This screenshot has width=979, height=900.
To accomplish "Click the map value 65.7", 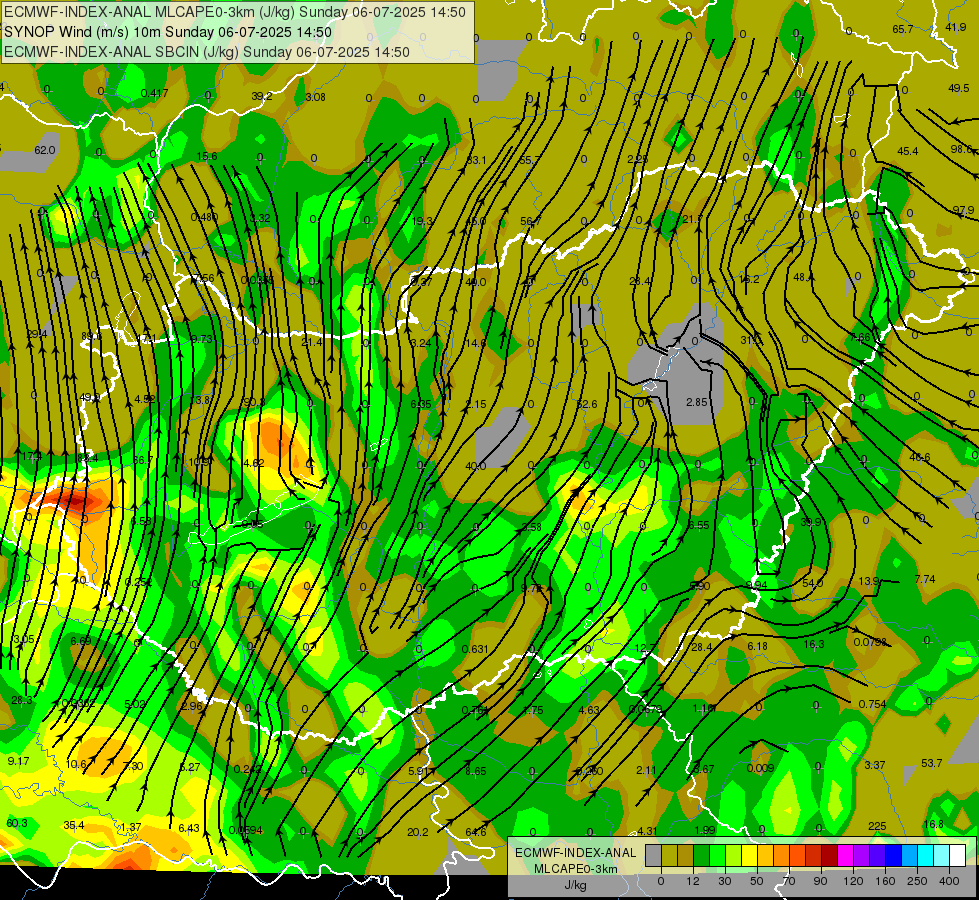I will [x=903, y=29].
